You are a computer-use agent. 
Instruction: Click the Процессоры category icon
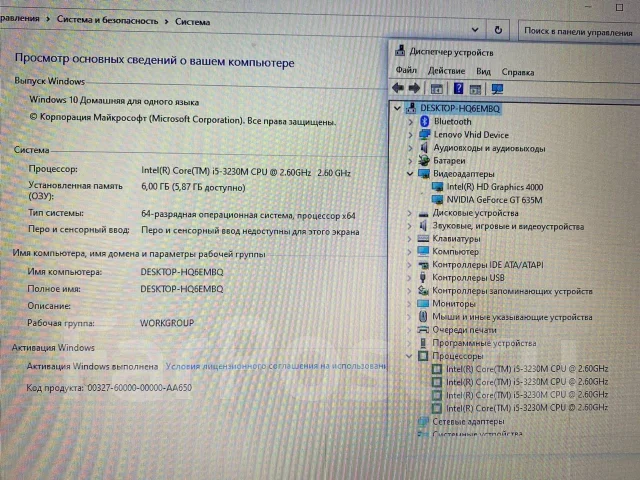423,356
